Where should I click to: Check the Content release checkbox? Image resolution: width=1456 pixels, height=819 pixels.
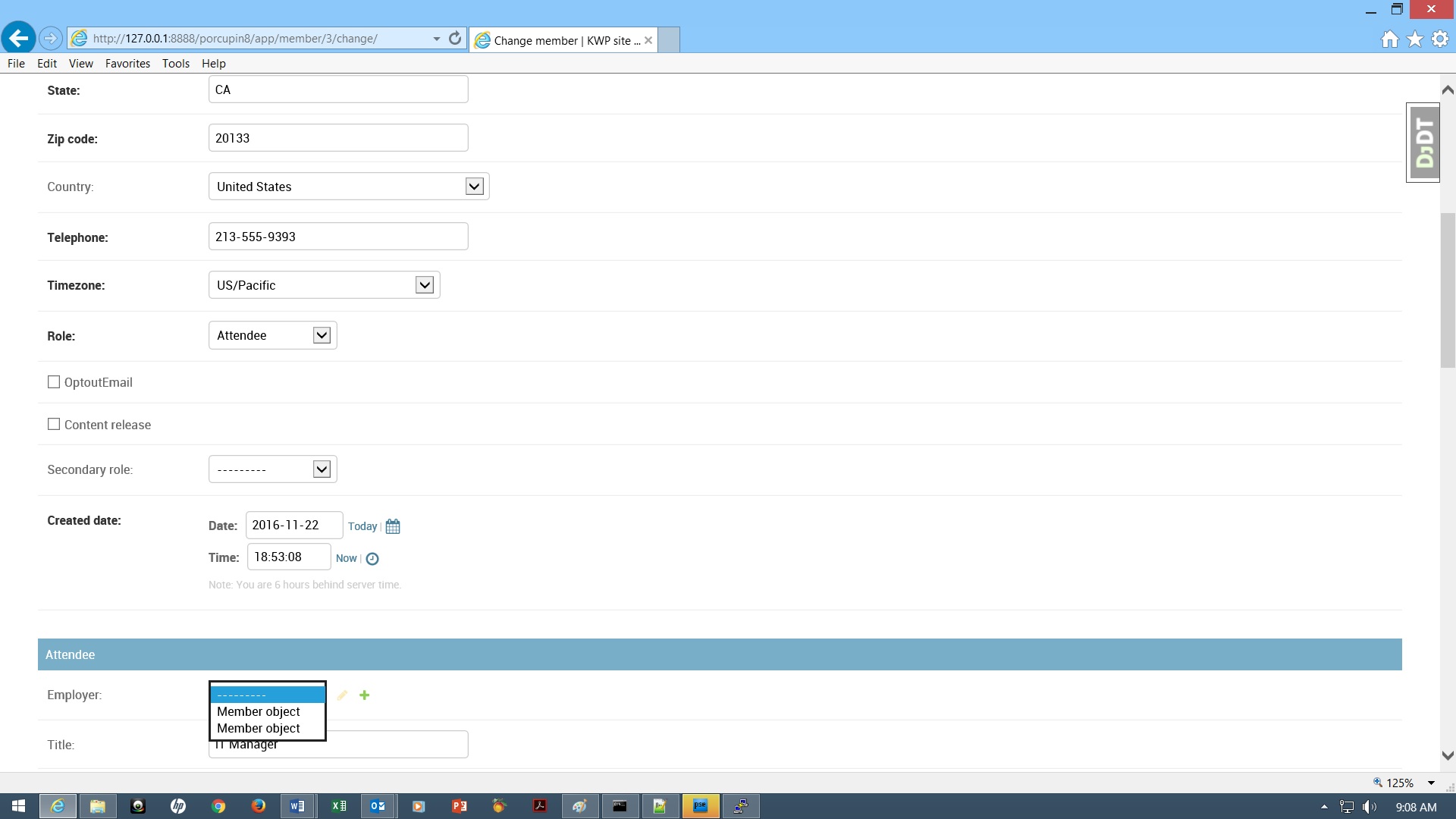(53, 424)
